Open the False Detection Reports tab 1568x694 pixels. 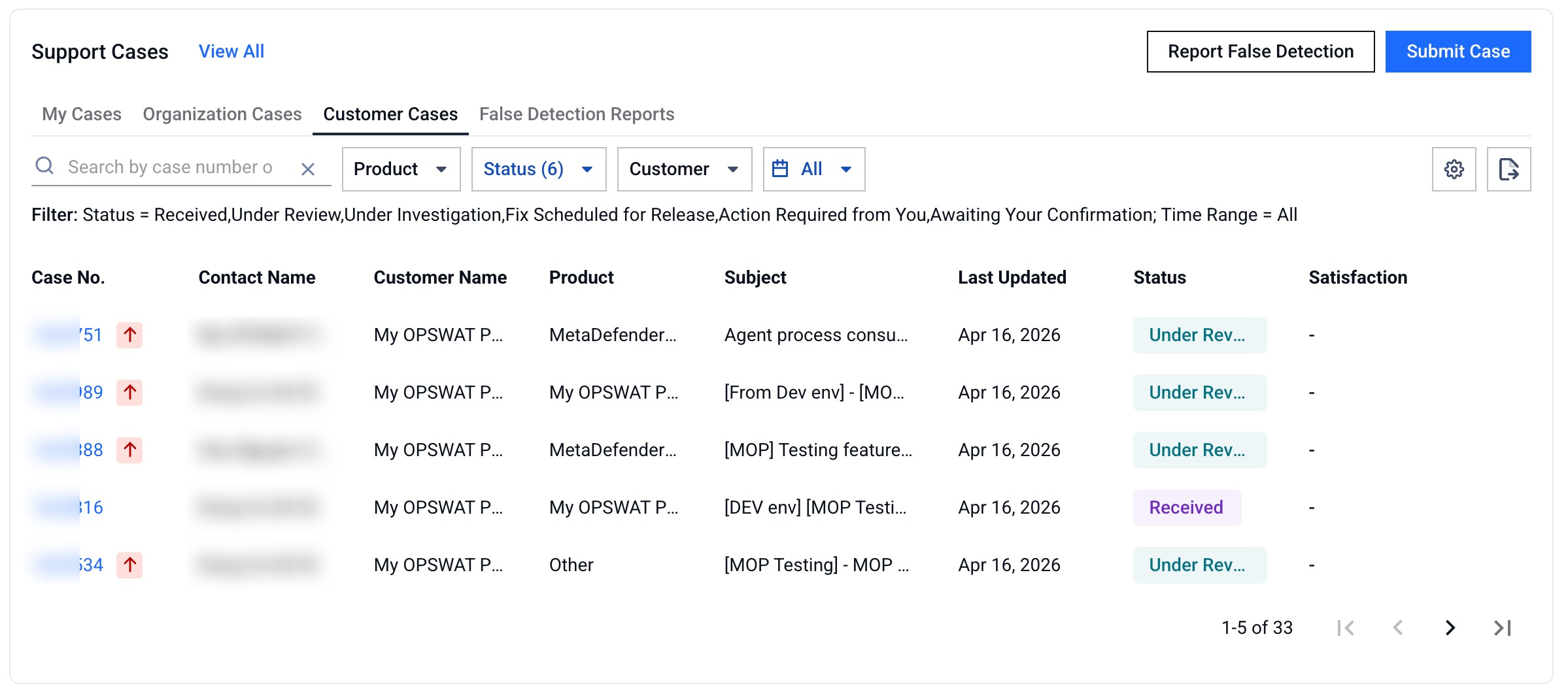[x=576, y=114]
